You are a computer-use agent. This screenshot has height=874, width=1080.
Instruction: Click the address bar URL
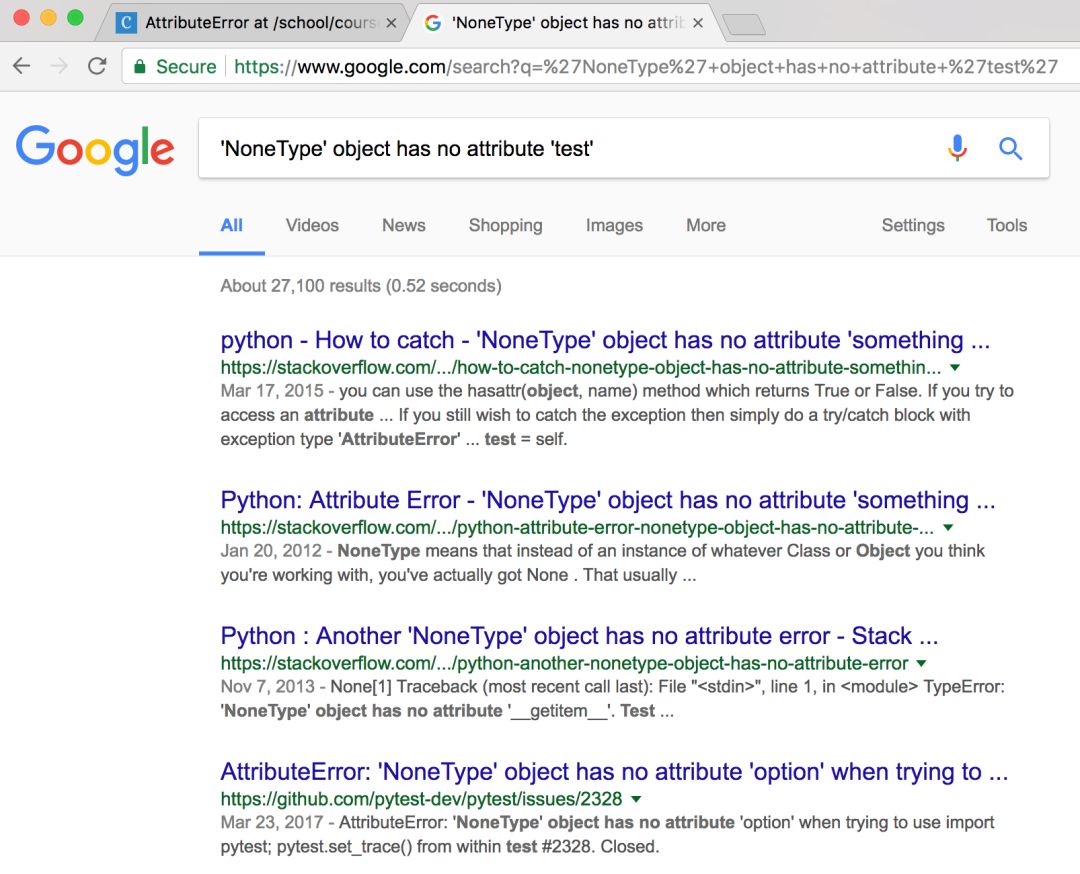645,66
